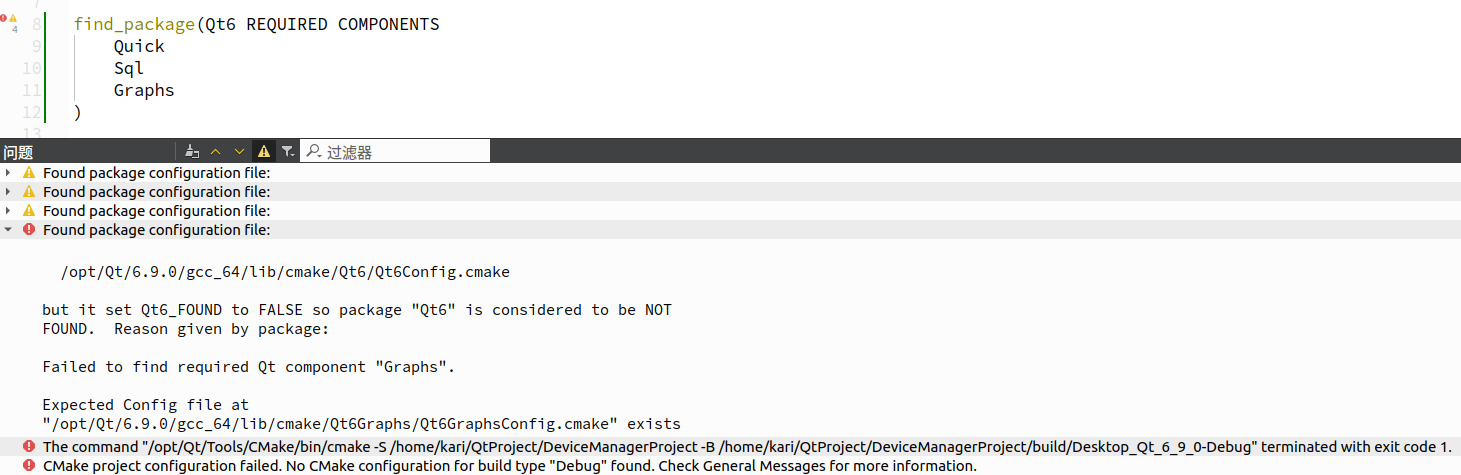Viewport: 1461px width, 475px height.
Task: Toggle the show warnings button
Action: click(264, 151)
